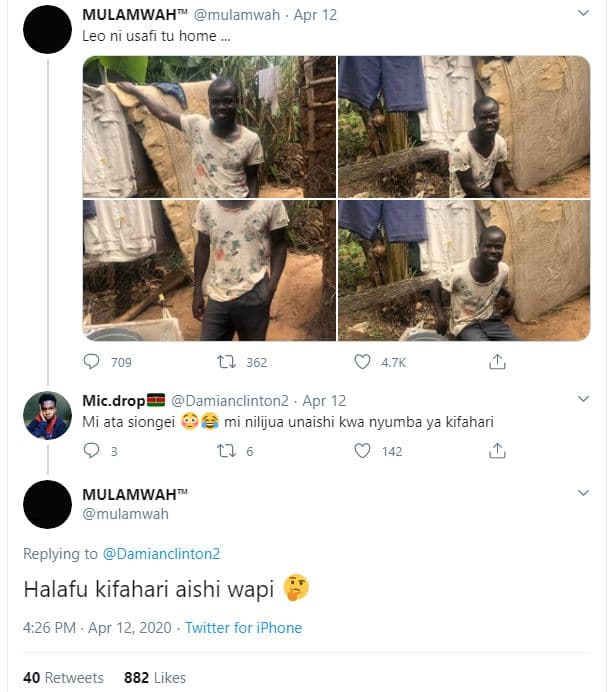Viewport: 613px width, 692px height.
Task: Share the main photo tweet
Action: [x=497, y=362]
